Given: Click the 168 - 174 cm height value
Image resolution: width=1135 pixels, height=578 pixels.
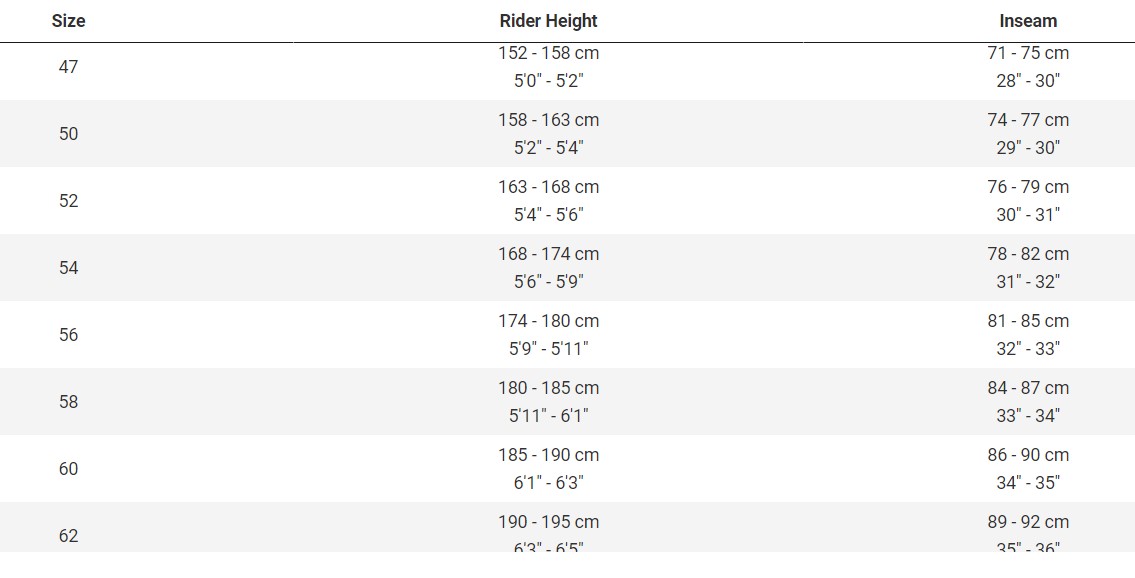Looking at the screenshot, I should [549, 254].
